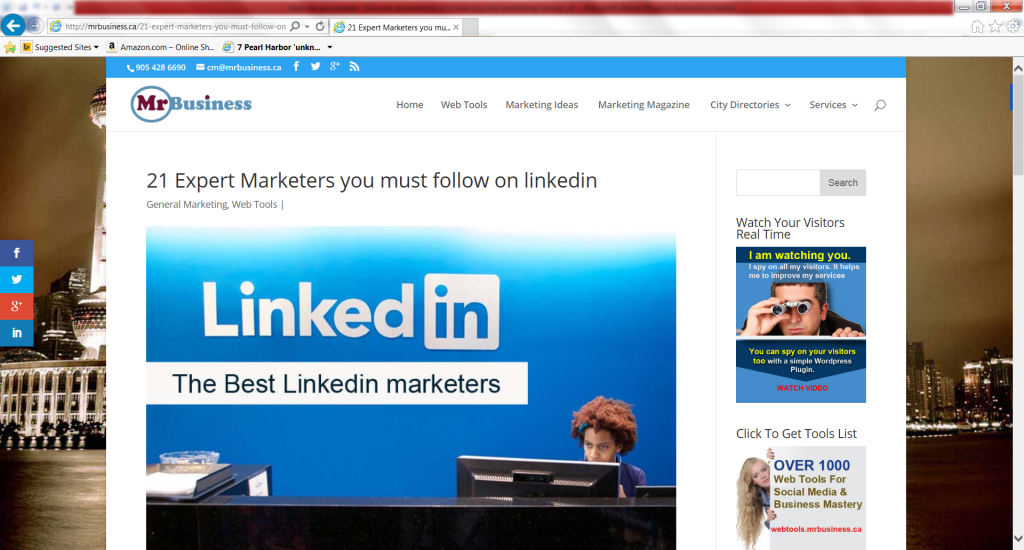This screenshot has height=550, width=1024.
Task: Share via floating Facebook side button
Action: pyautogui.click(x=17, y=253)
